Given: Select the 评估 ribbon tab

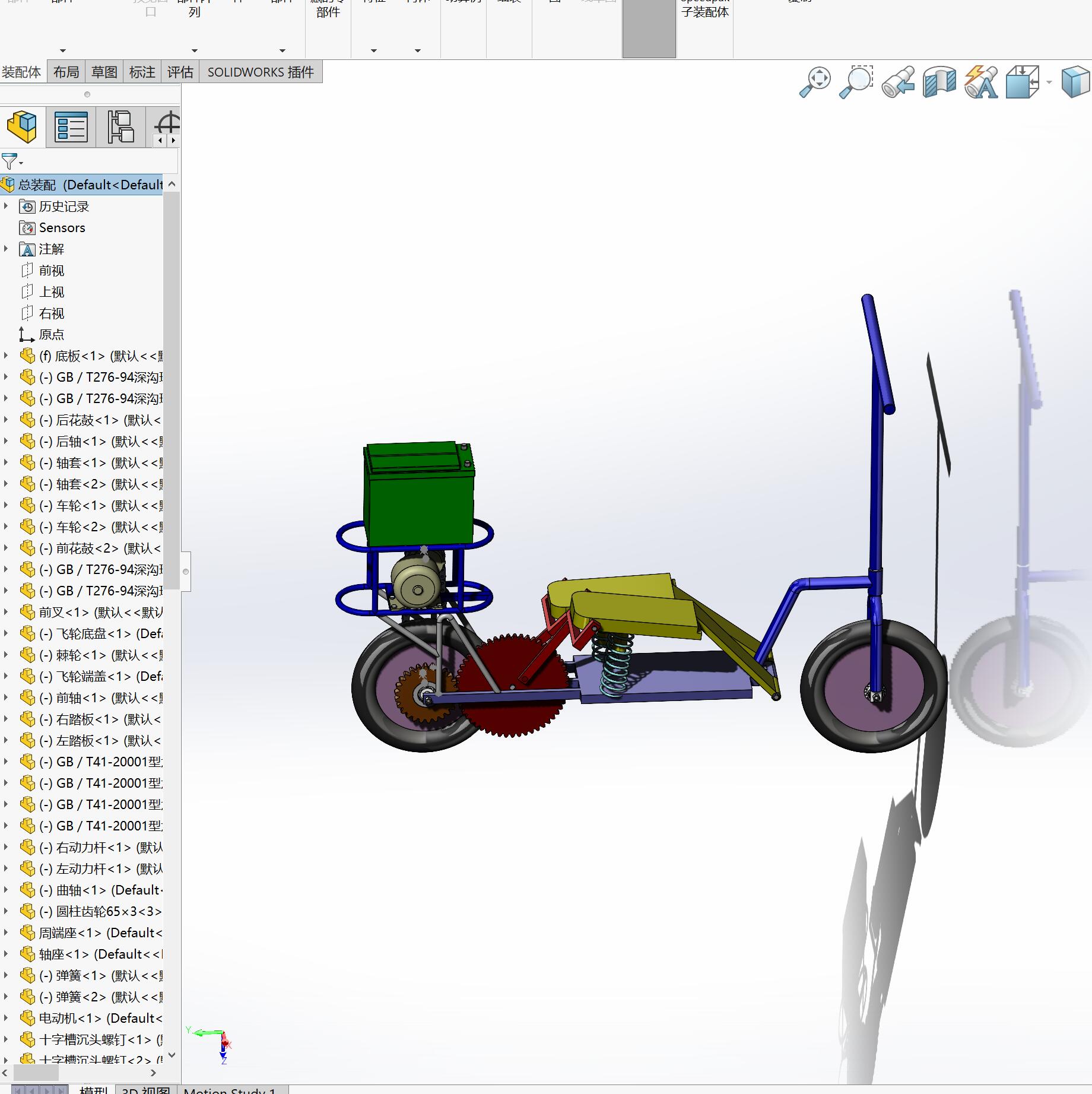Looking at the screenshot, I should 180,72.
